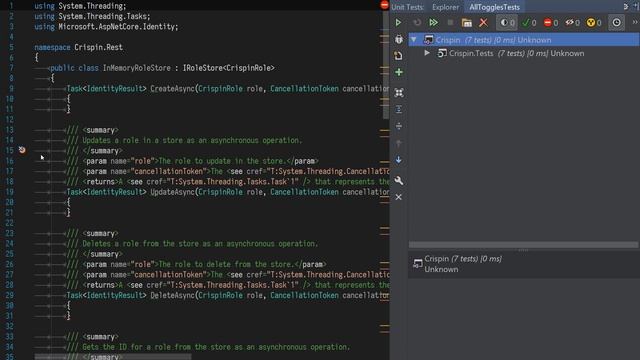Close the test session with sidebar X
The image size is (640, 360).
(x=399, y=197)
